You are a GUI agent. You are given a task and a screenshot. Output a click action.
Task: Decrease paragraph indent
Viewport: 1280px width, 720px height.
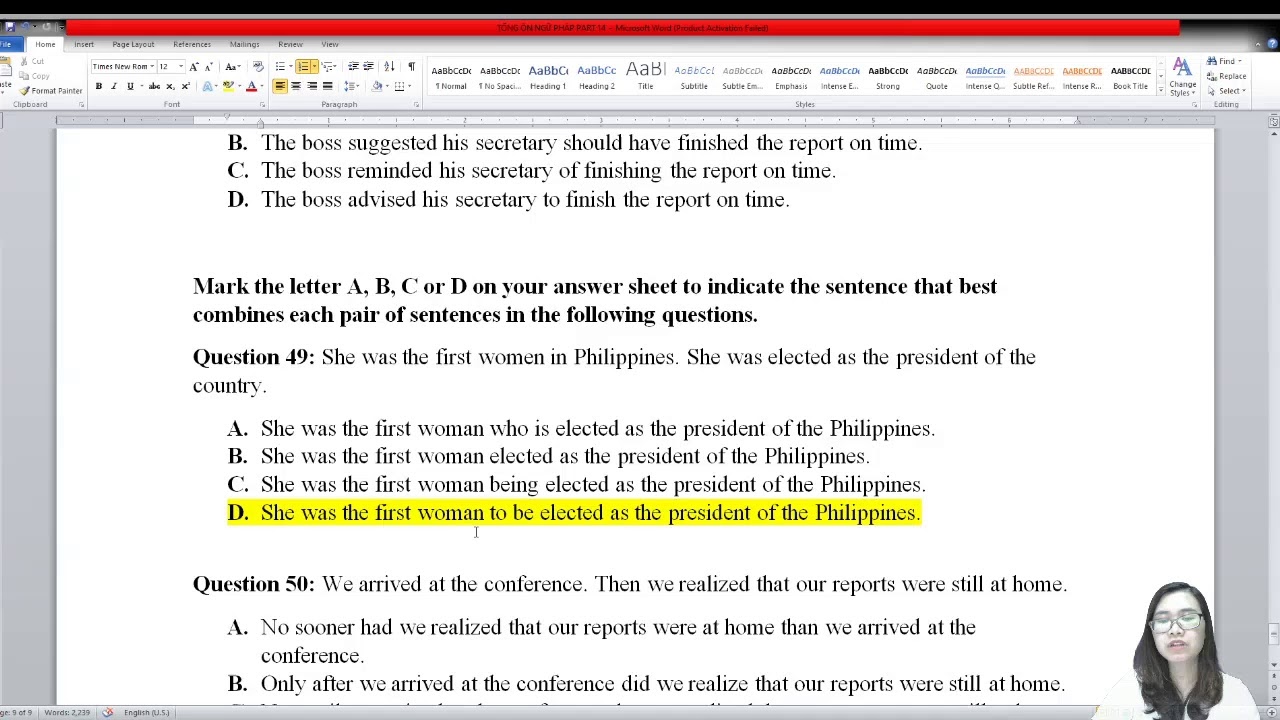[x=353, y=66]
